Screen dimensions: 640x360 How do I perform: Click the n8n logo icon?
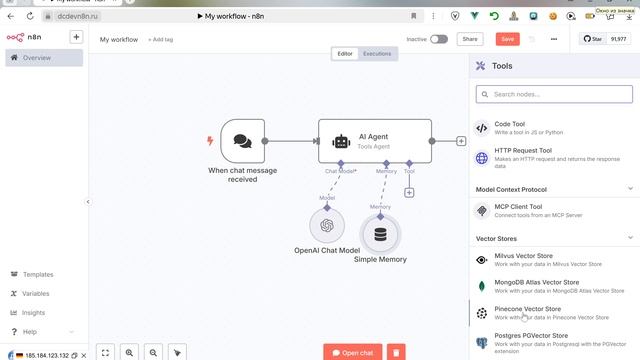pyautogui.click(x=16, y=38)
